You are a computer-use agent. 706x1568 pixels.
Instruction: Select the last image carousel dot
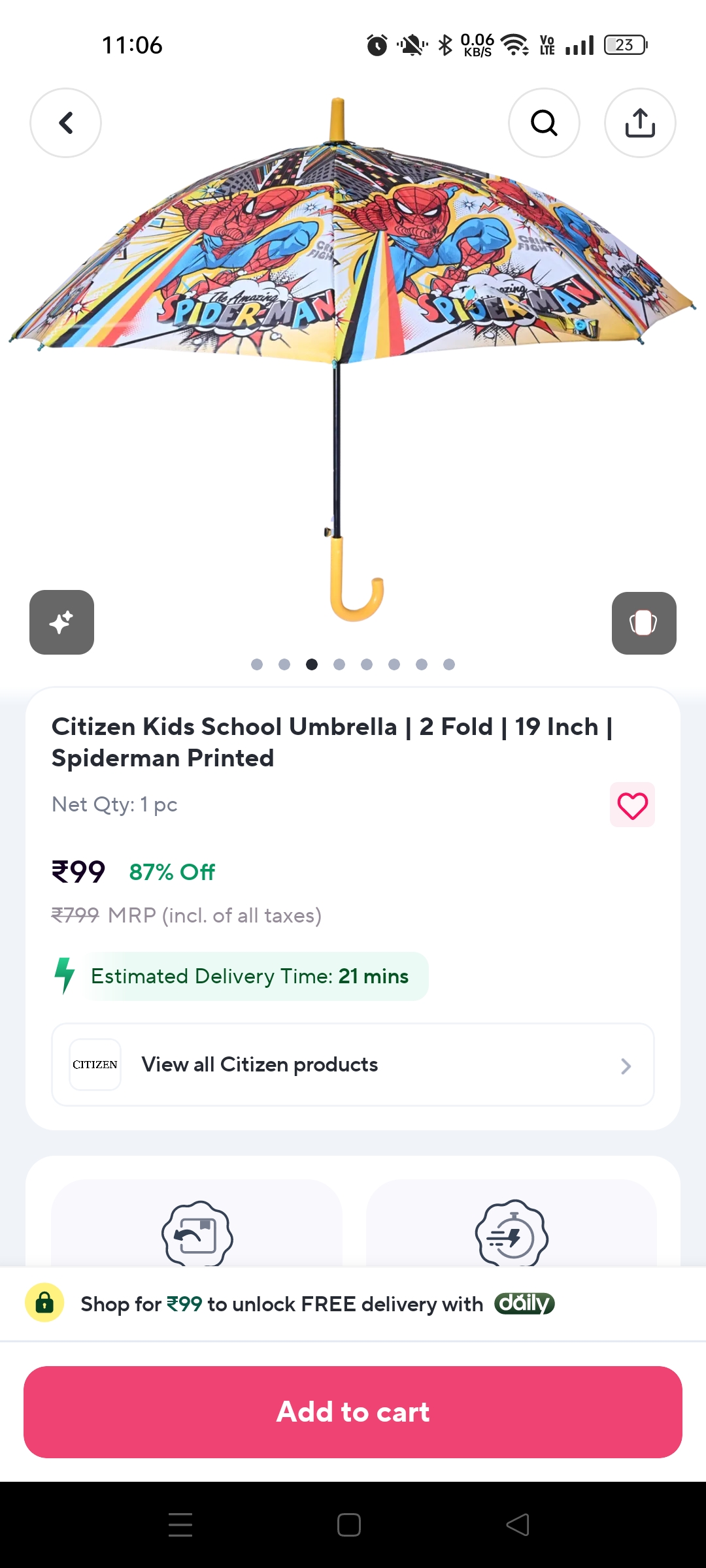tap(449, 664)
